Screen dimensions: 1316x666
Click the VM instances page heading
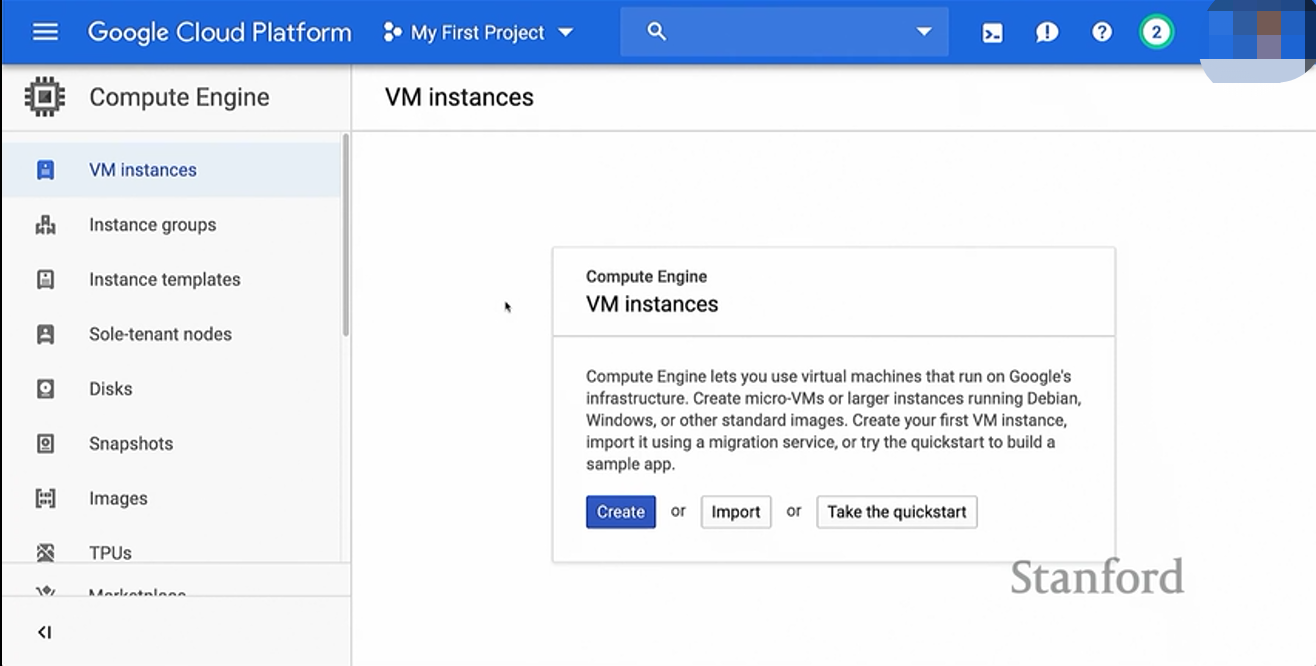pyautogui.click(x=459, y=97)
